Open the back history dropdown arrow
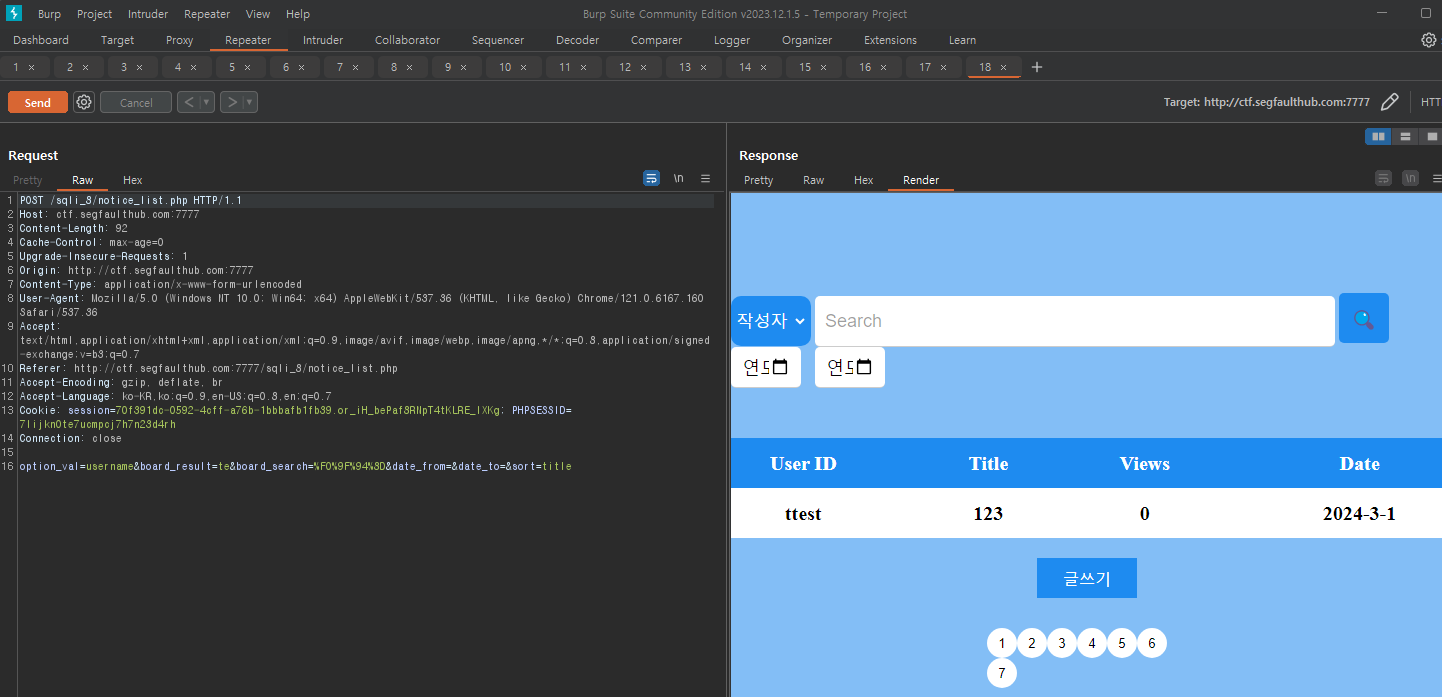This screenshot has height=697, width=1442. [207, 102]
